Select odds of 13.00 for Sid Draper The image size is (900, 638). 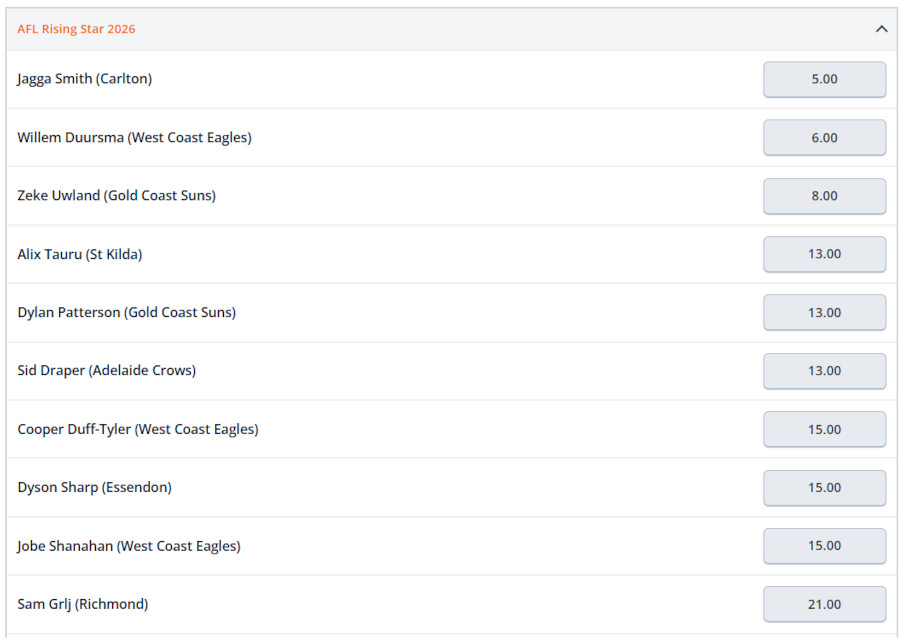click(824, 371)
